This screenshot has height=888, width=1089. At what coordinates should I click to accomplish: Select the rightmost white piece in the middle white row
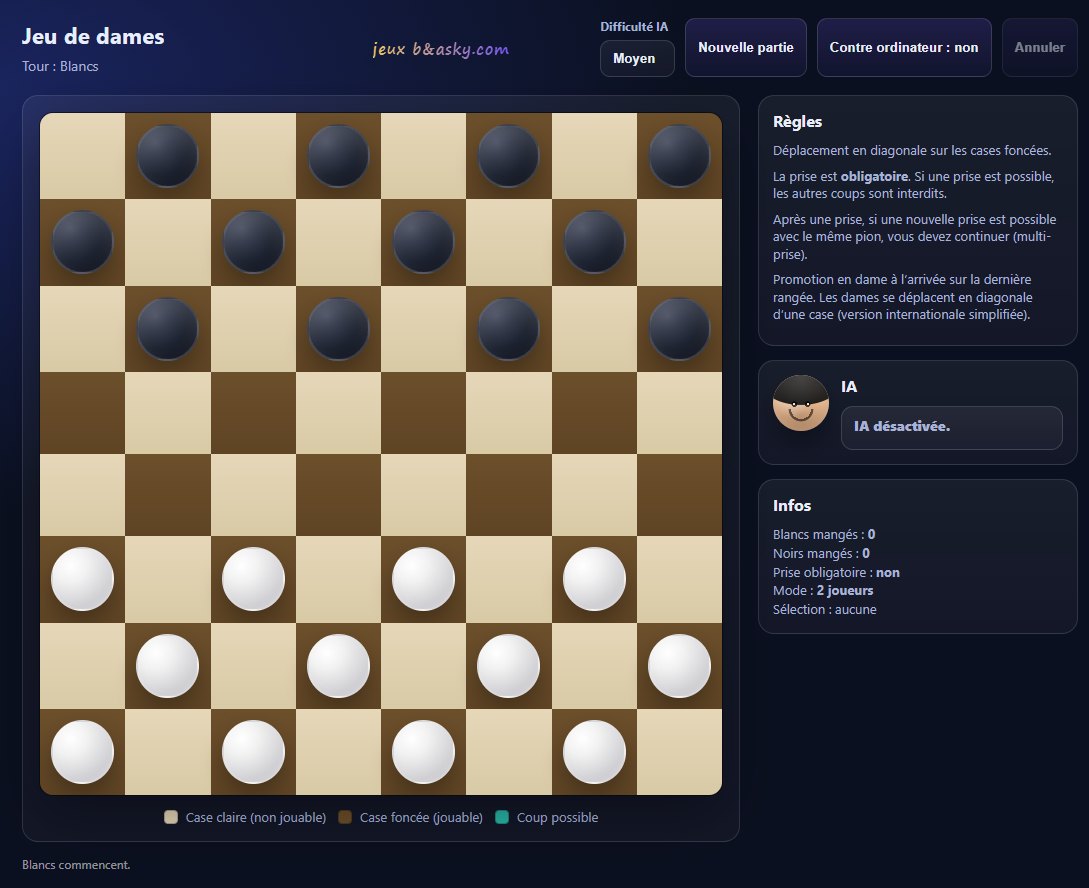[x=679, y=665]
